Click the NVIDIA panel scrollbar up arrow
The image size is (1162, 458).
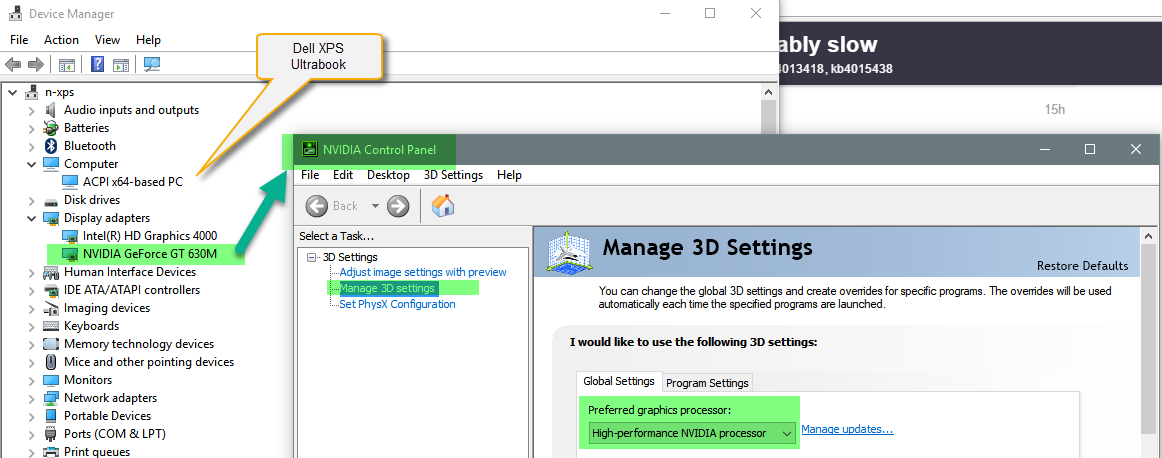[1149, 236]
